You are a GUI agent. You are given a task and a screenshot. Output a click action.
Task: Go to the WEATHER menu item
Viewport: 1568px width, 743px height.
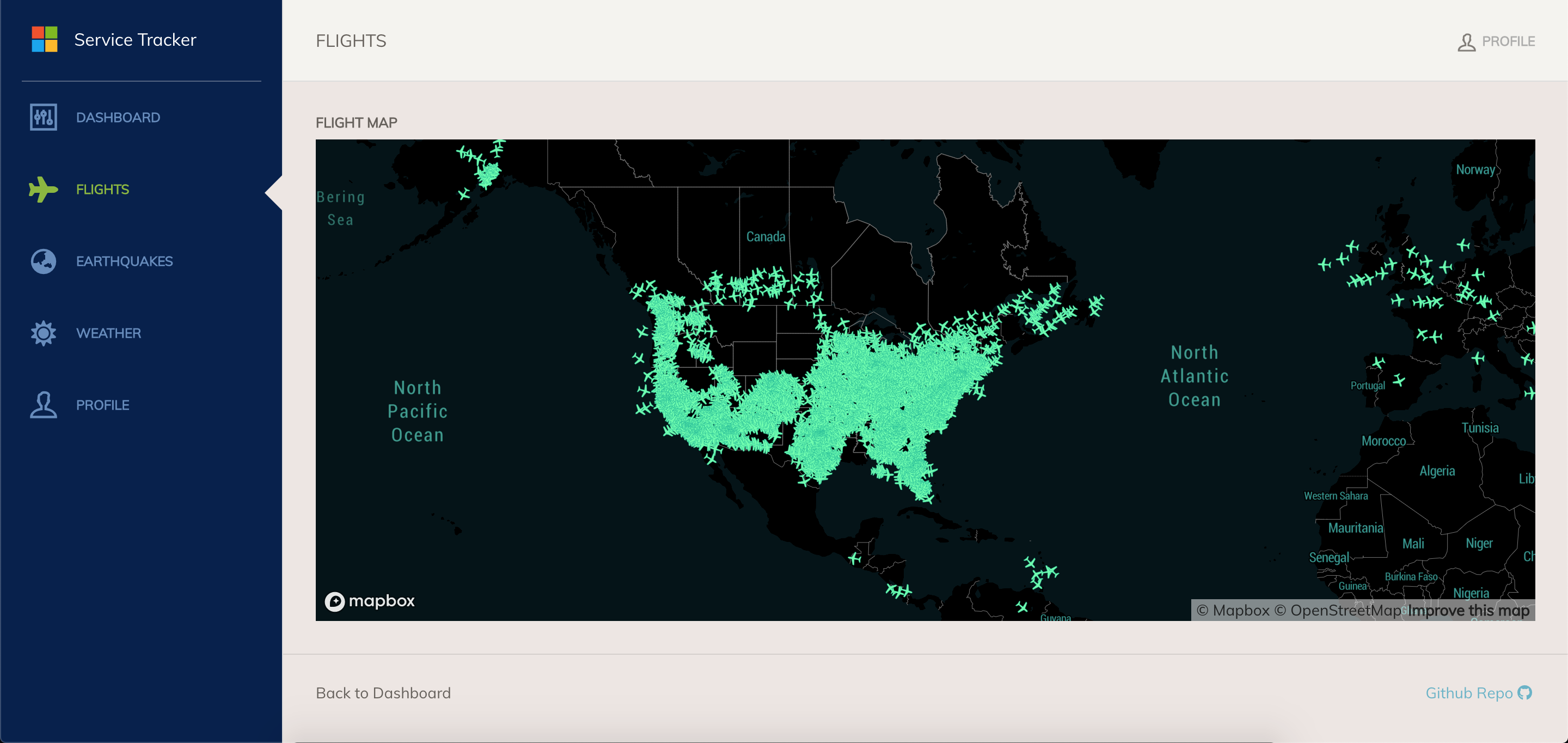pos(108,333)
